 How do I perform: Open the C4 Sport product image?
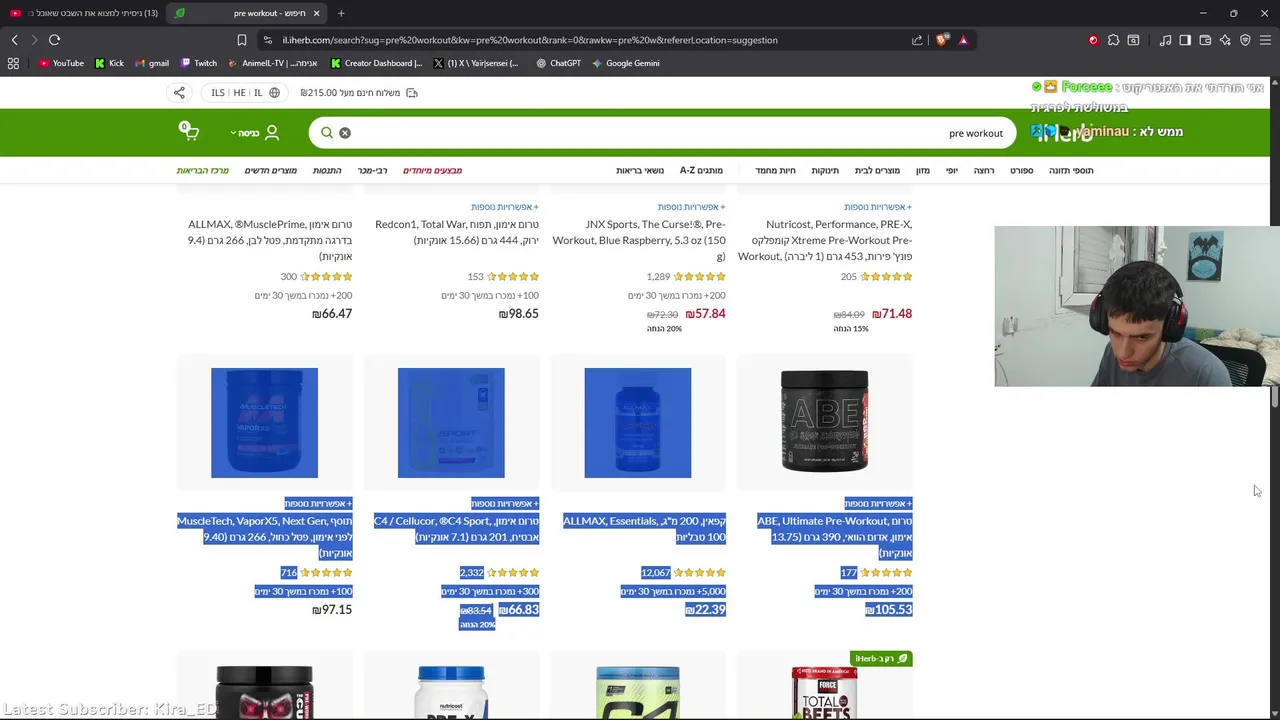[x=451, y=422]
